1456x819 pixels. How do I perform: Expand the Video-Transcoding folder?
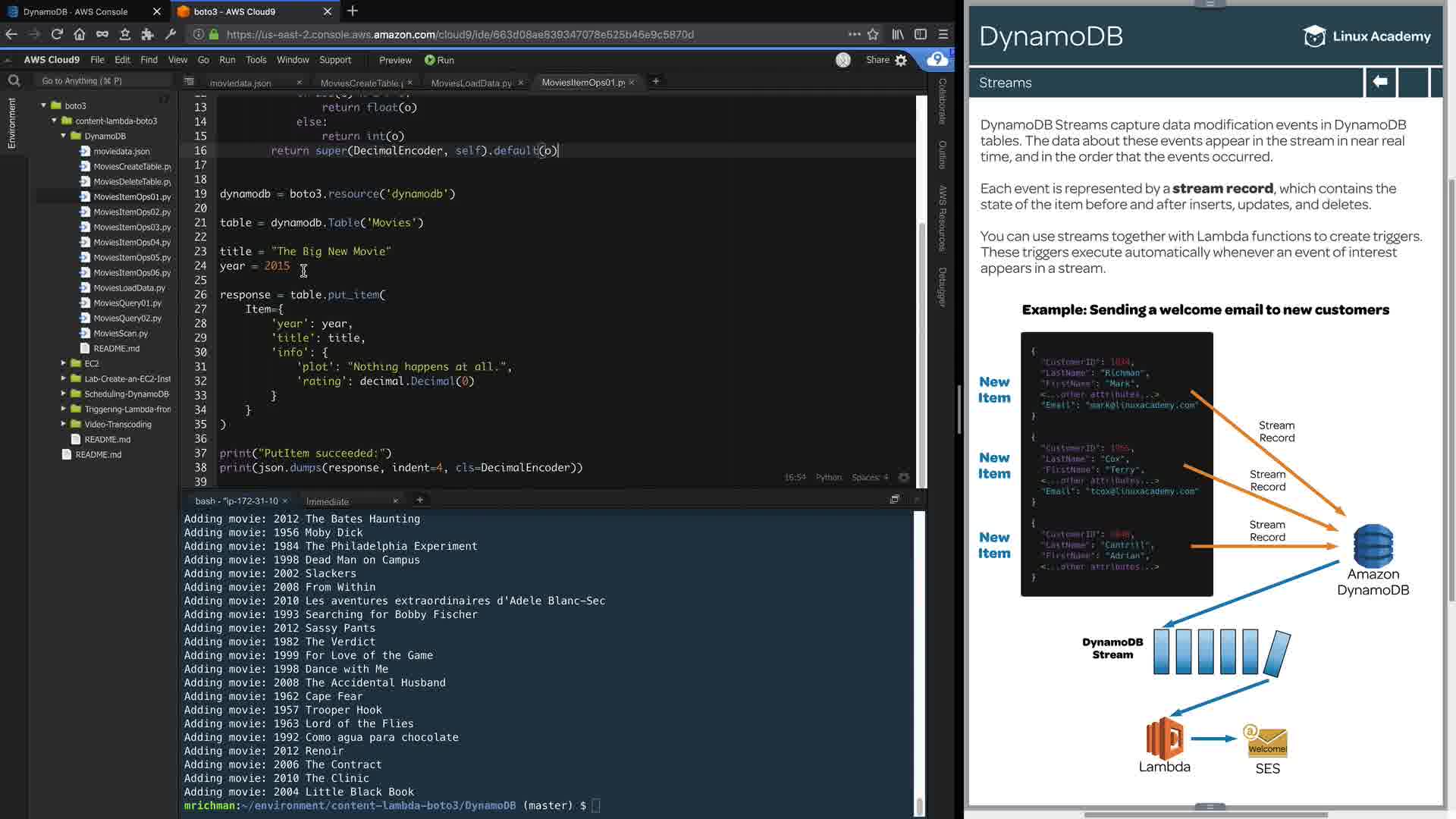64,424
